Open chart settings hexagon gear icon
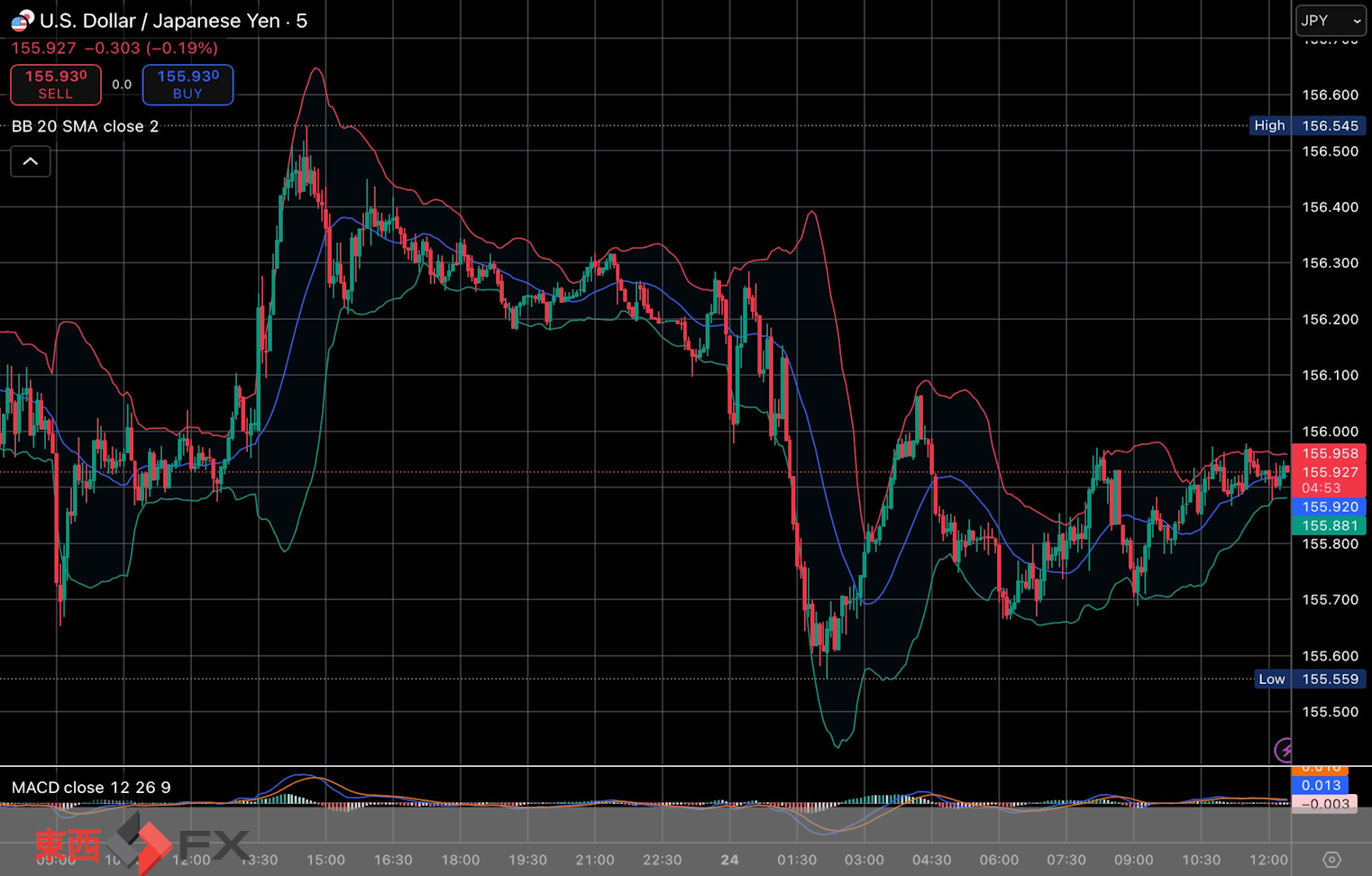The height and width of the screenshot is (876, 1372). coord(1331,860)
